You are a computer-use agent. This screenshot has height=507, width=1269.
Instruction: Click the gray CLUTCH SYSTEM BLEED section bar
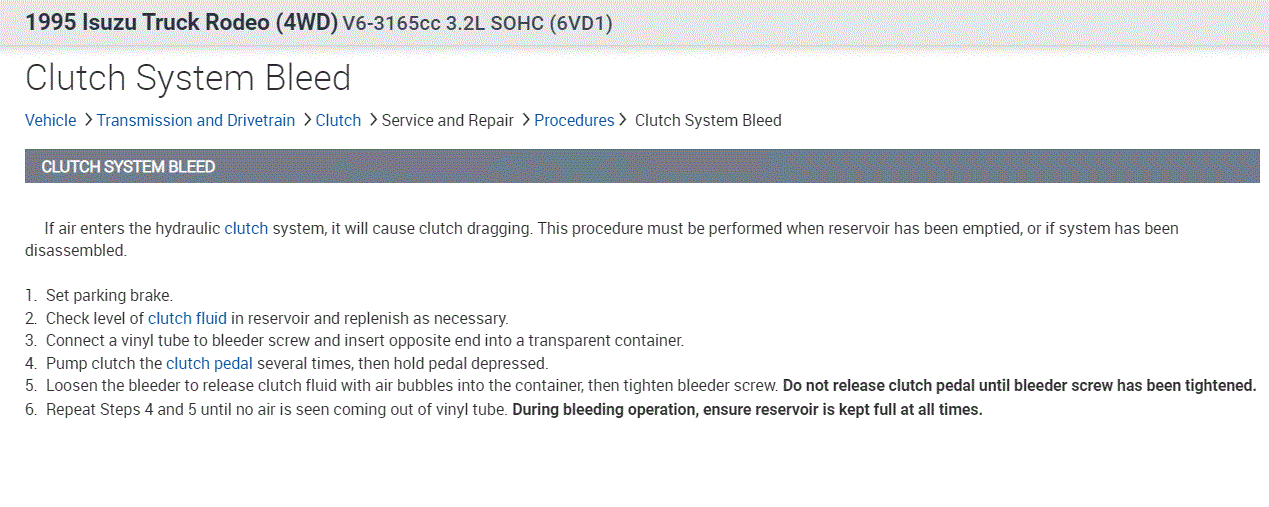pos(640,166)
